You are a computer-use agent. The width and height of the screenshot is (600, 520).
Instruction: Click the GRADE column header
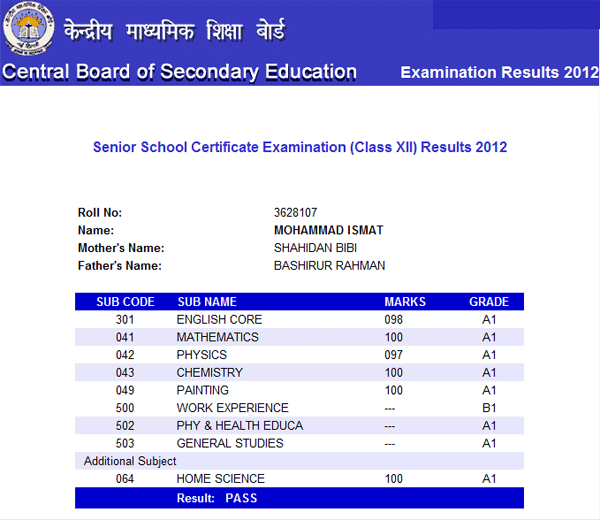tap(489, 302)
